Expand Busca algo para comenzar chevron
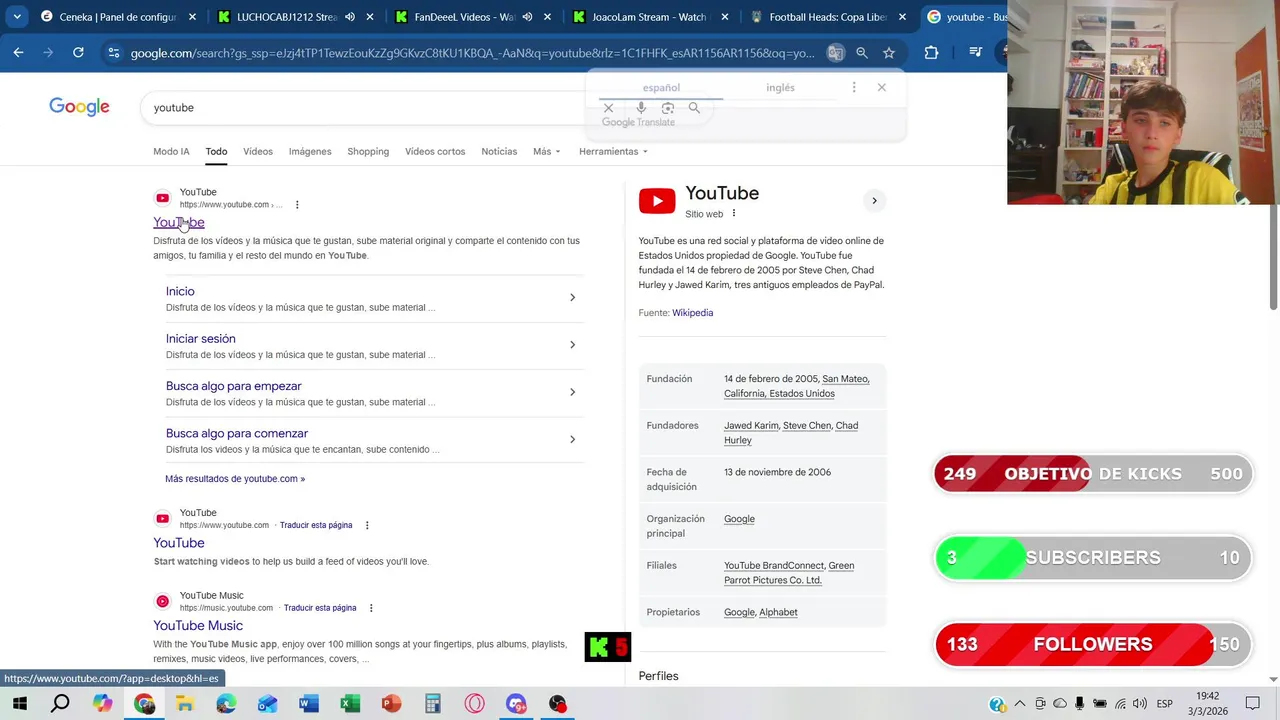This screenshot has width=1280, height=720. point(572,439)
